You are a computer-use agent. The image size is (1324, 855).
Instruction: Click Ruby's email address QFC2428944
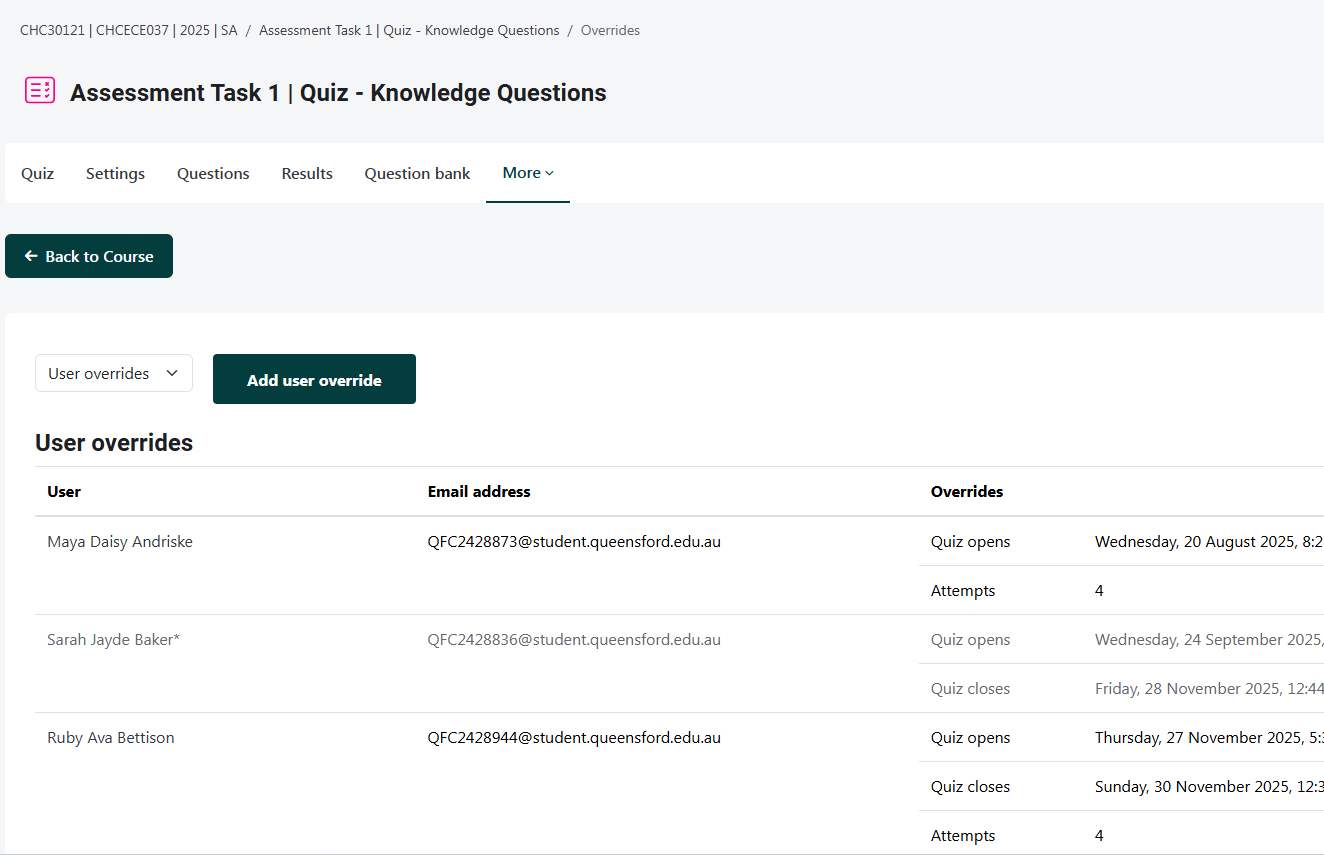click(574, 738)
